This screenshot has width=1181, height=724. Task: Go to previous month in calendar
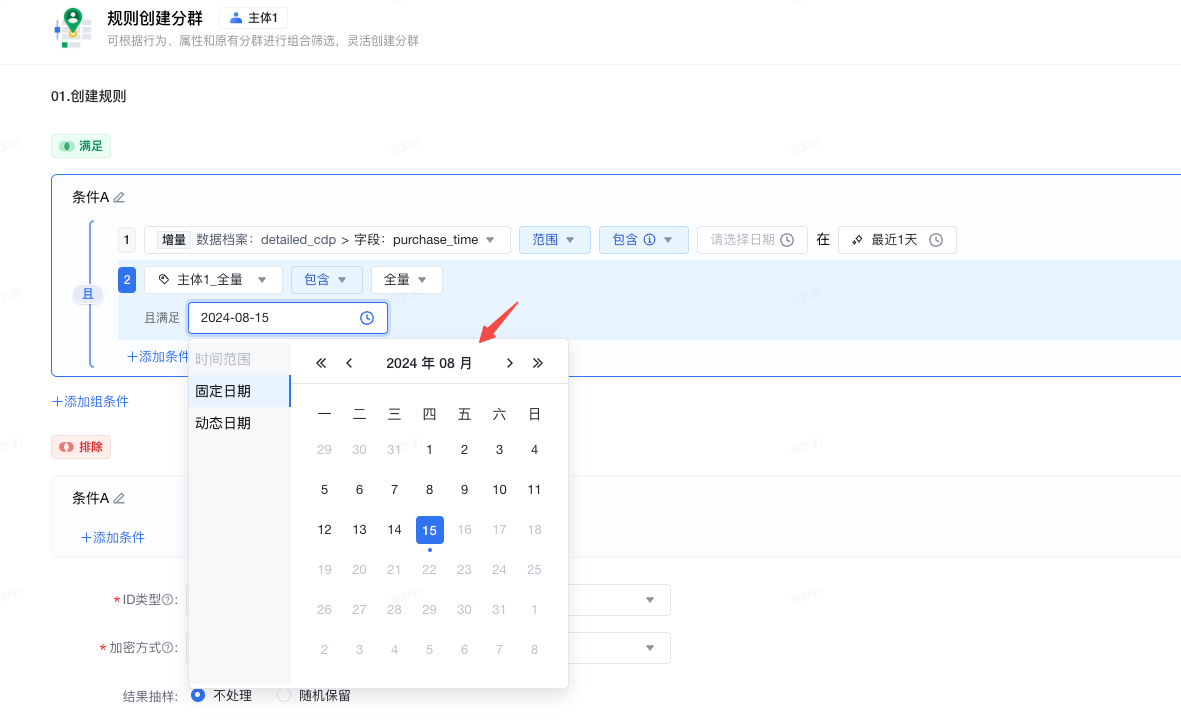point(349,363)
